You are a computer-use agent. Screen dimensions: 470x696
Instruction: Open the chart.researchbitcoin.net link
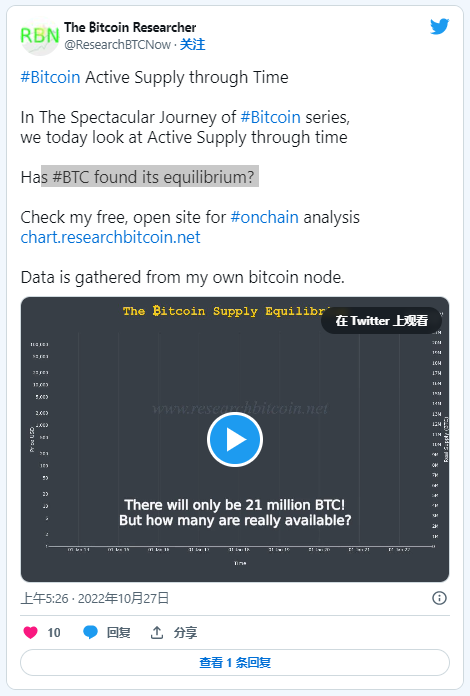coord(111,237)
